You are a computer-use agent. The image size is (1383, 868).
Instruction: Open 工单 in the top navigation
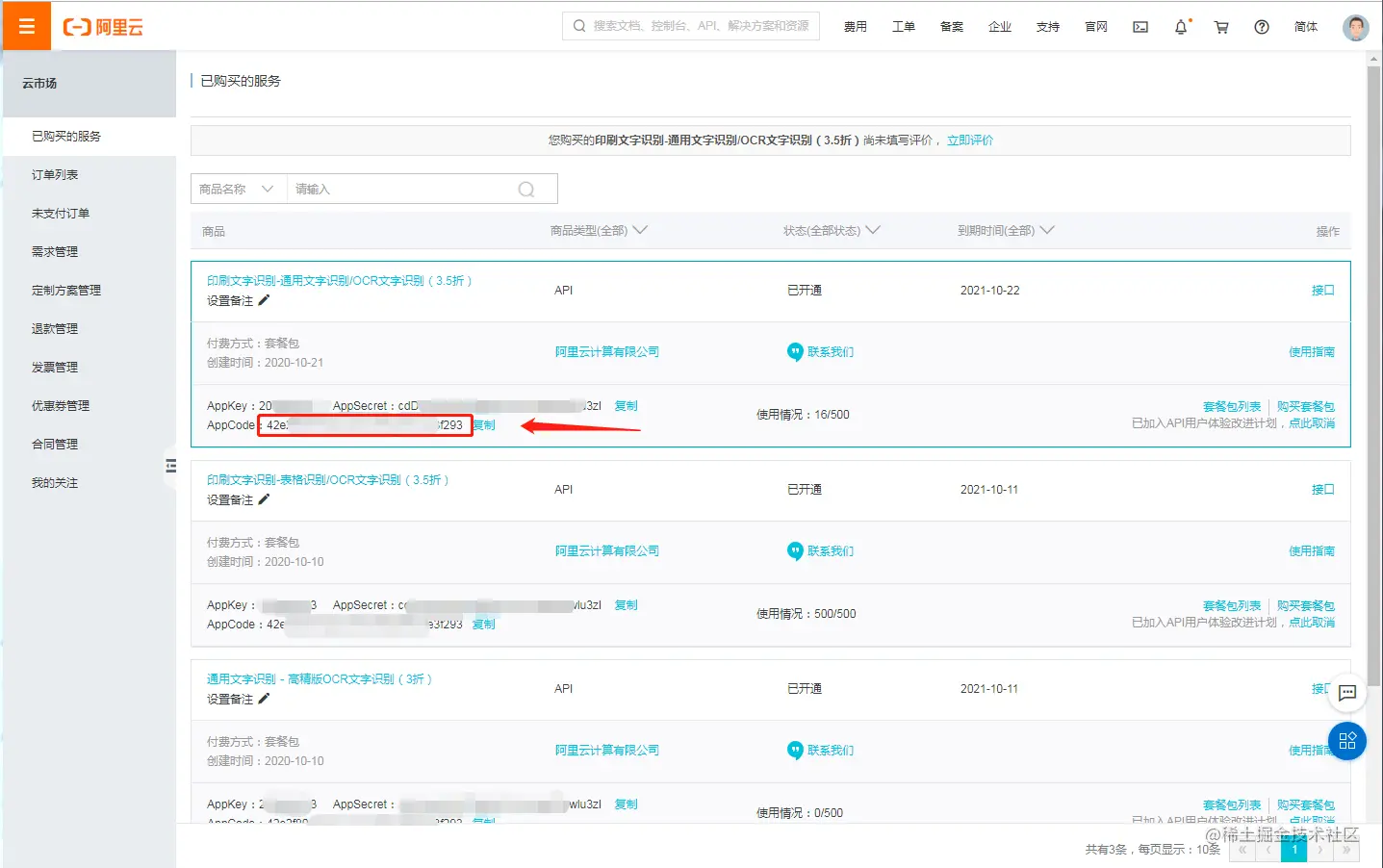tap(904, 27)
